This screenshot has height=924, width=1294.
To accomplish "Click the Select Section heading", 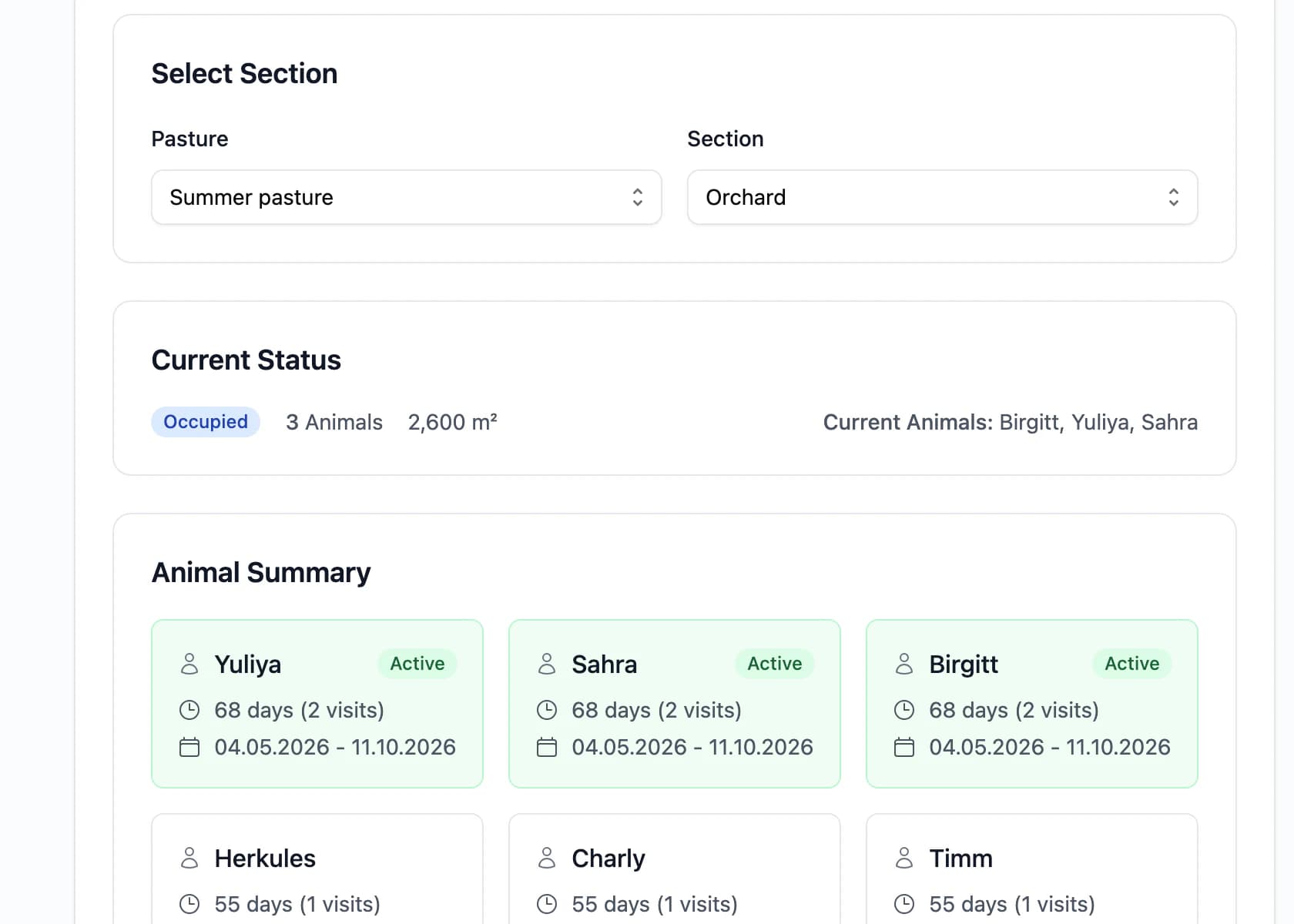I will (x=245, y=74).
